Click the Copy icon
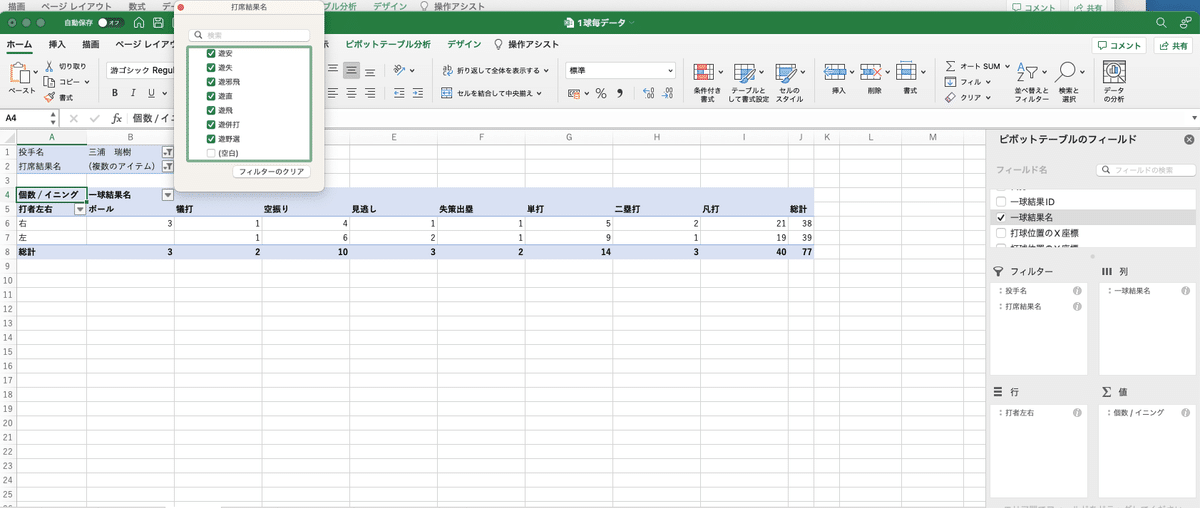 click(x=49, y=82)
